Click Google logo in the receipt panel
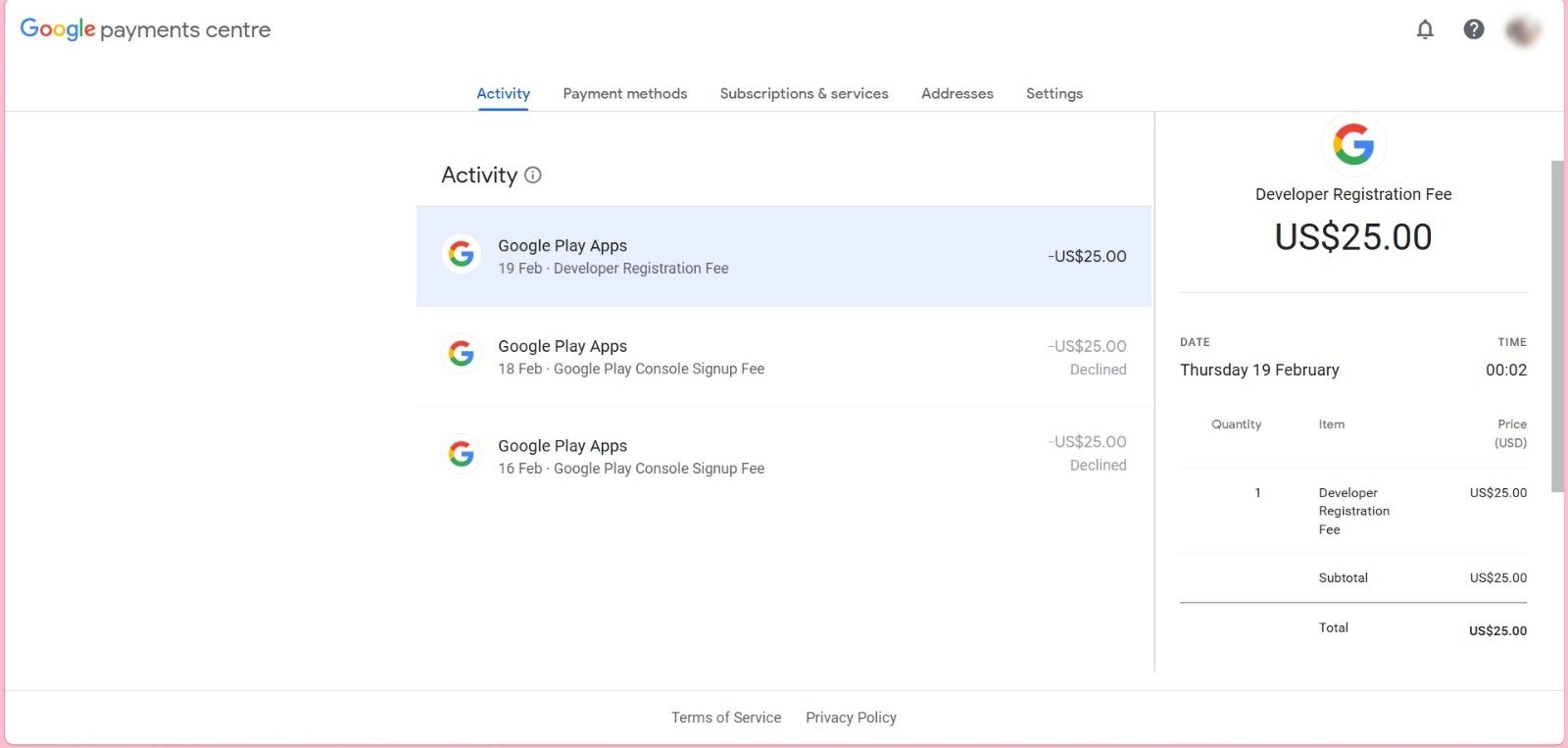 pos(1353,144)
